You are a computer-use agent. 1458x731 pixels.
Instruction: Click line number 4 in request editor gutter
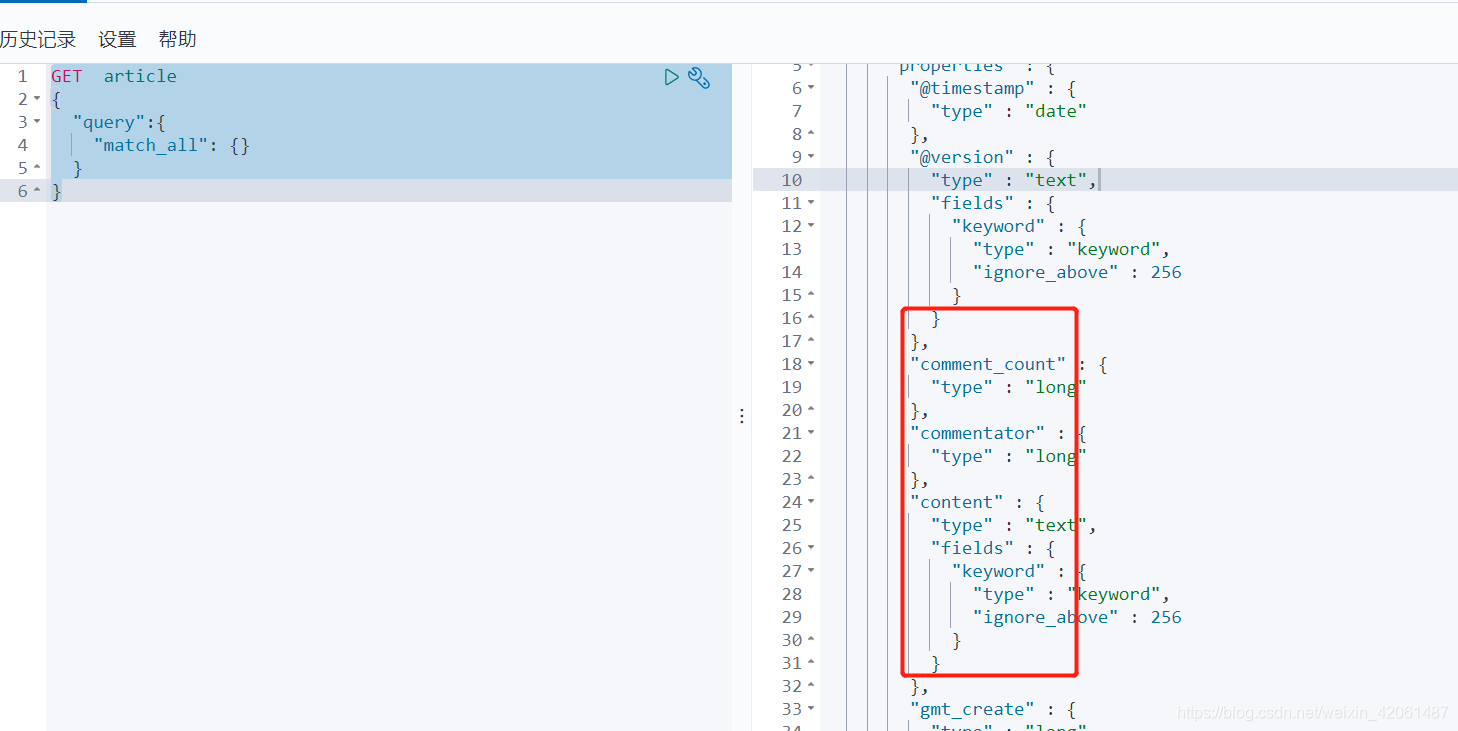coord(22,145)
